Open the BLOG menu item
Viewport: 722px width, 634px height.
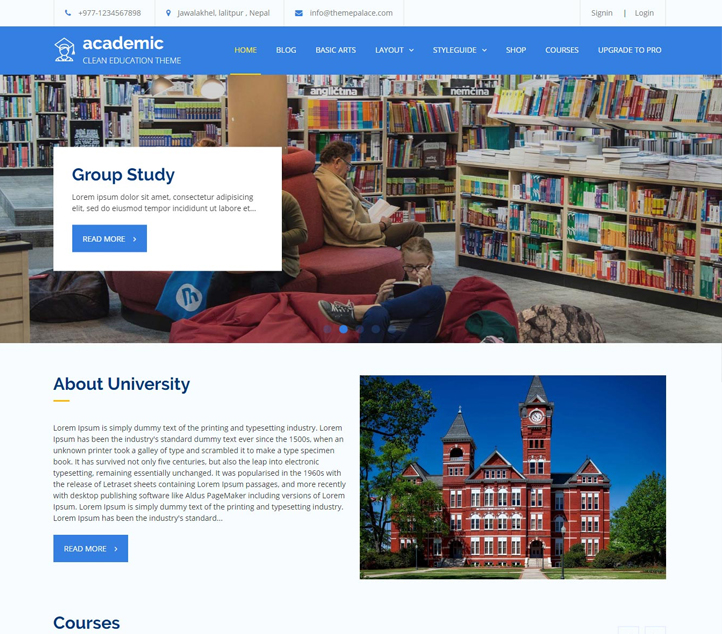[286, 50]
